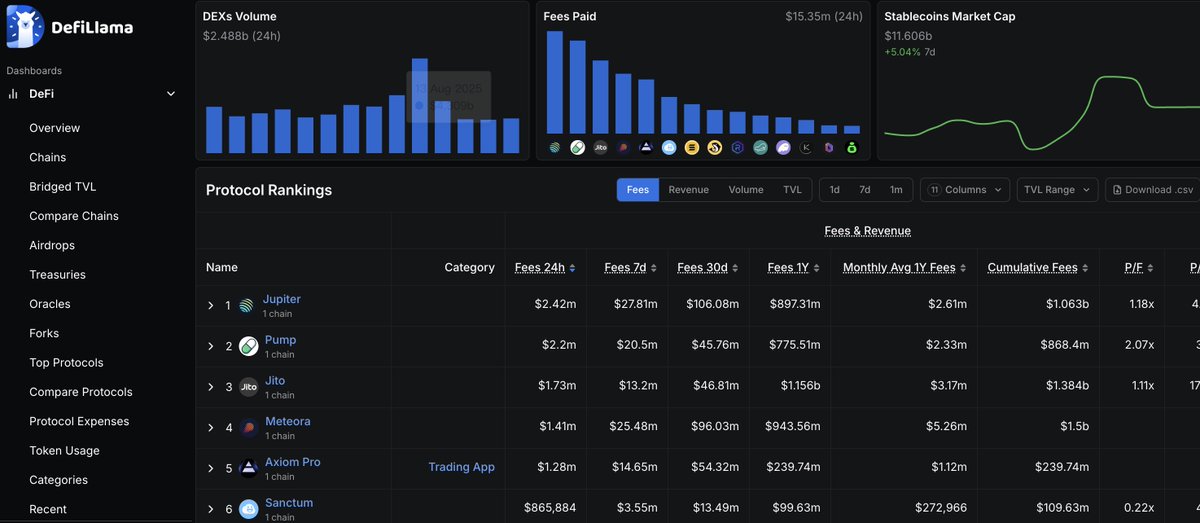The width and height of the screenshot is (1200, 523).
Task: Select the 1d period option
Action: click(834, 190)
